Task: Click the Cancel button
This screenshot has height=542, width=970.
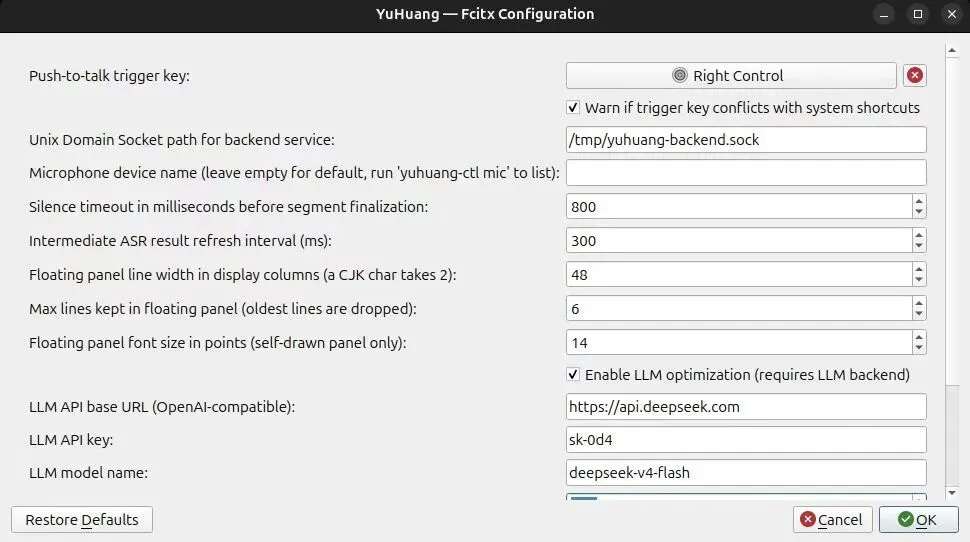Action: [x=833, y=520]
